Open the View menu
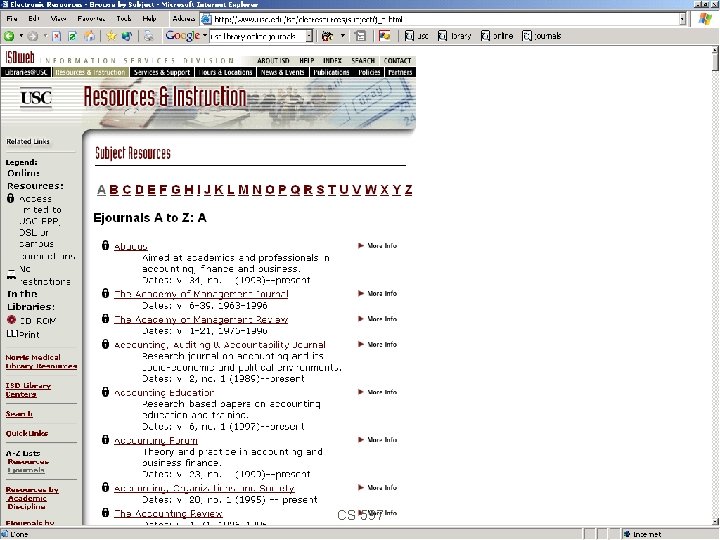Screen dimensions: 720x540 coord(58,19)
